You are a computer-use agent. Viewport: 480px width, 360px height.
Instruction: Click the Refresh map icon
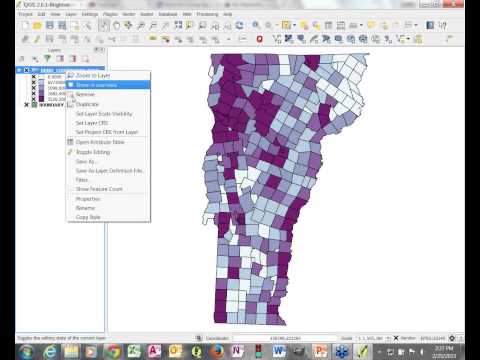coord(239,26)
